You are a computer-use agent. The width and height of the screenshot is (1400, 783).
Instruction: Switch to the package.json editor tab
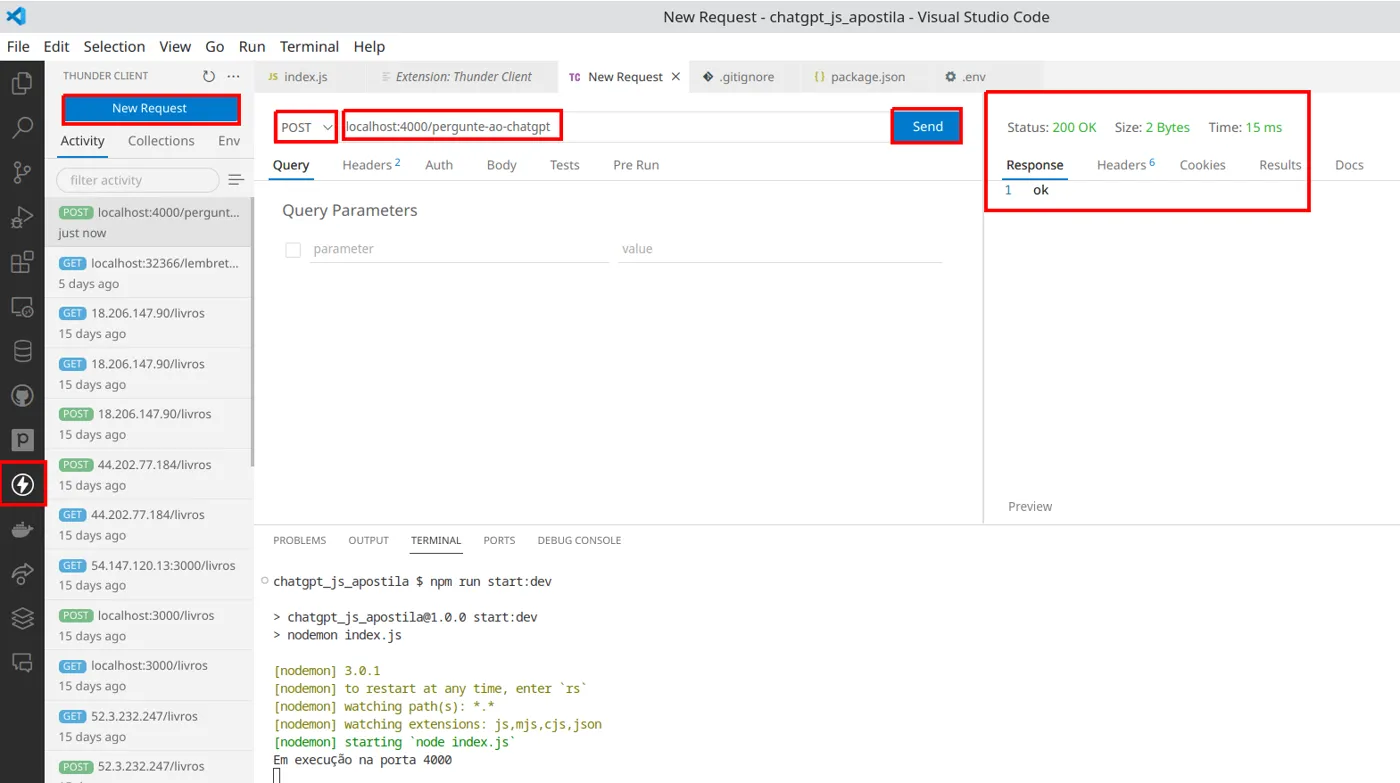[859, 77]
